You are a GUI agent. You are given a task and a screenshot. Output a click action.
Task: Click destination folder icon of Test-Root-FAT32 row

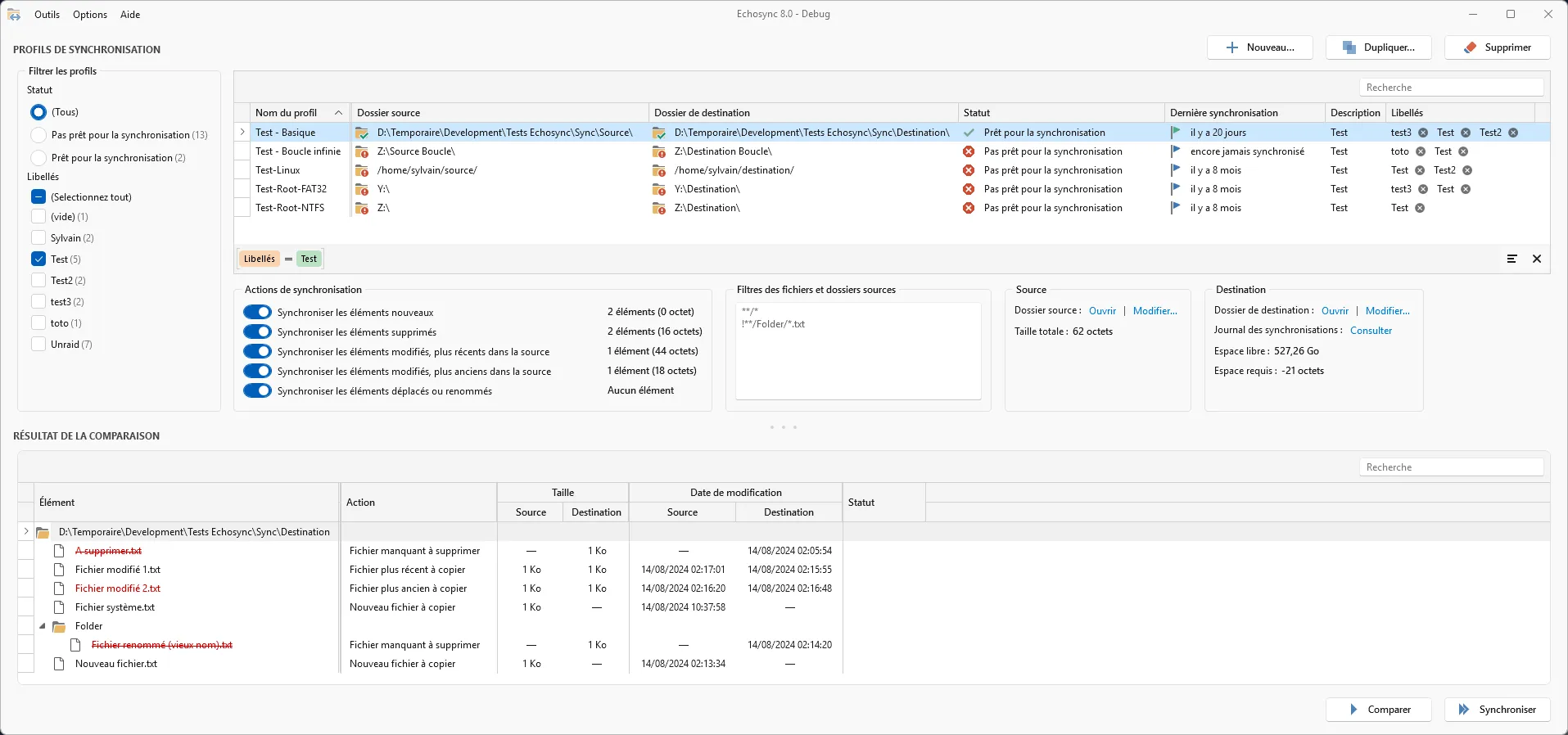659,189
